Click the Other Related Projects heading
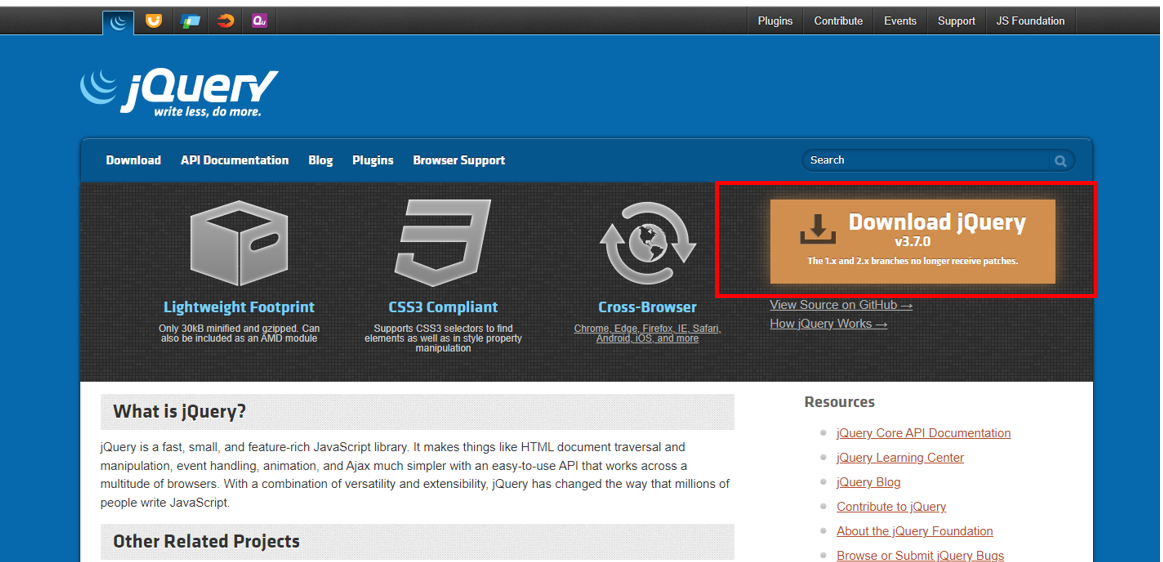 coord(206,541)
